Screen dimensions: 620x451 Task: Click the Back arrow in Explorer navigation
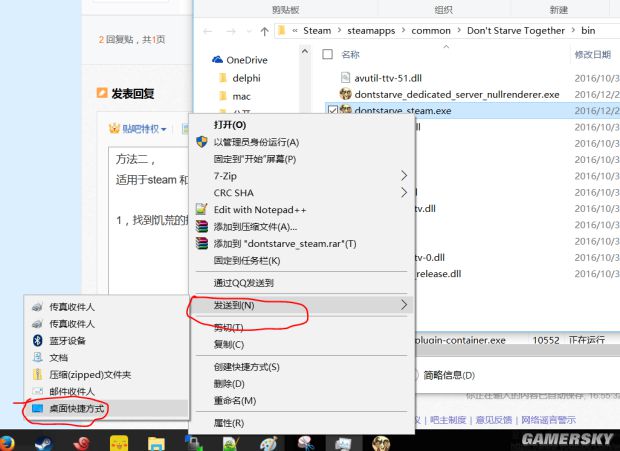(208, 31)
